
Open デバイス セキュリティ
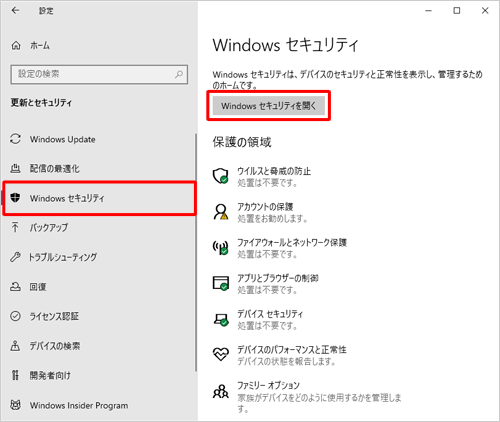(270, 314)
